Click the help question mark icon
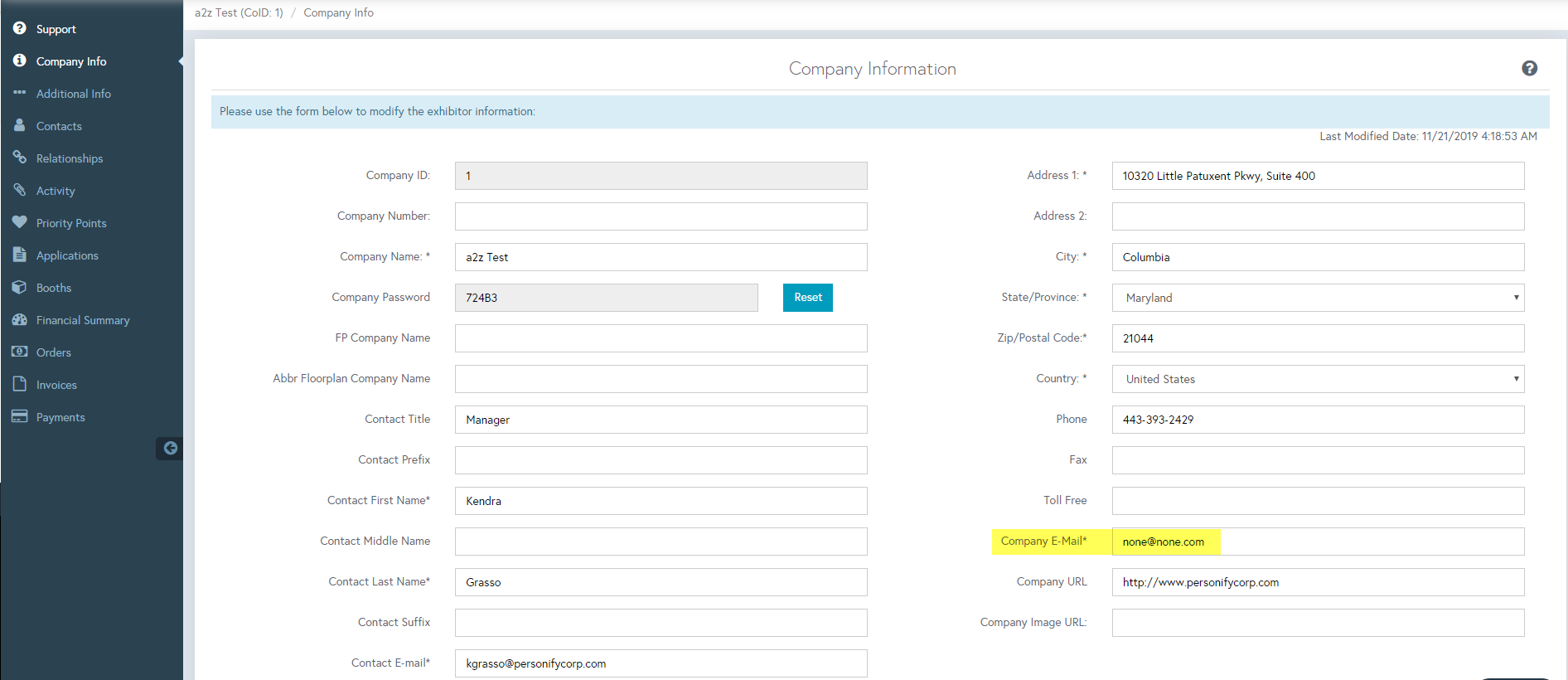This screenshot has width=1568, height=680. pos(1529,69)
